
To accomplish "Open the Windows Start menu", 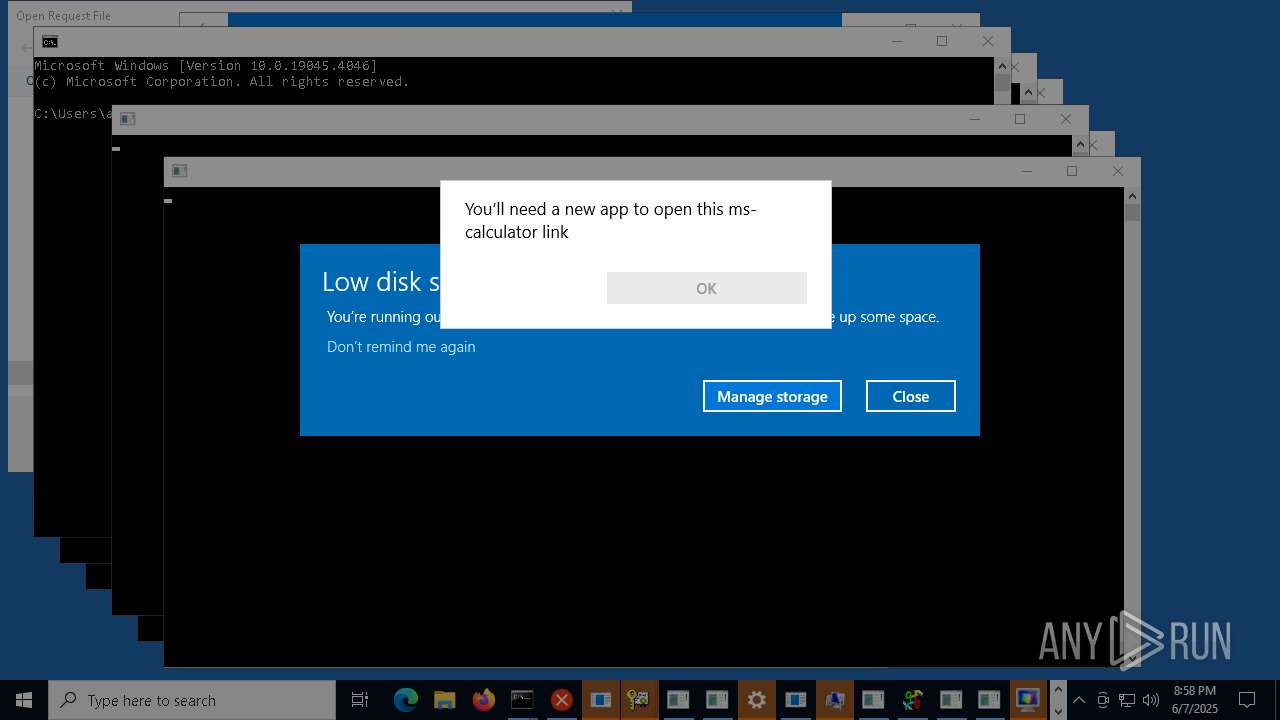I will tap(24, 700).
